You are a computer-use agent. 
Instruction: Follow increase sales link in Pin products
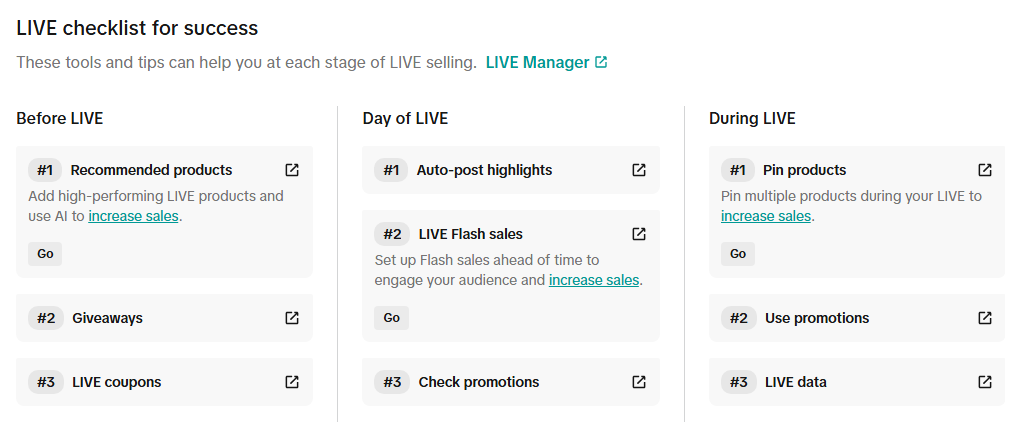click(765, 216)
